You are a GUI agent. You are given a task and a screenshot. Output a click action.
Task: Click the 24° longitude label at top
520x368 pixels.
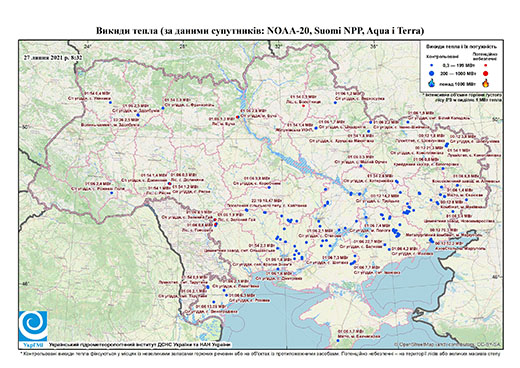coord(88,46)
